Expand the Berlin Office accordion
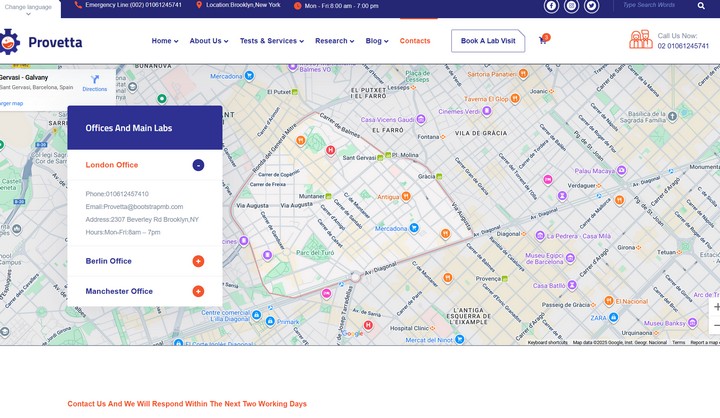This screenshot has width=720, height=418. [x=198, y=261]
